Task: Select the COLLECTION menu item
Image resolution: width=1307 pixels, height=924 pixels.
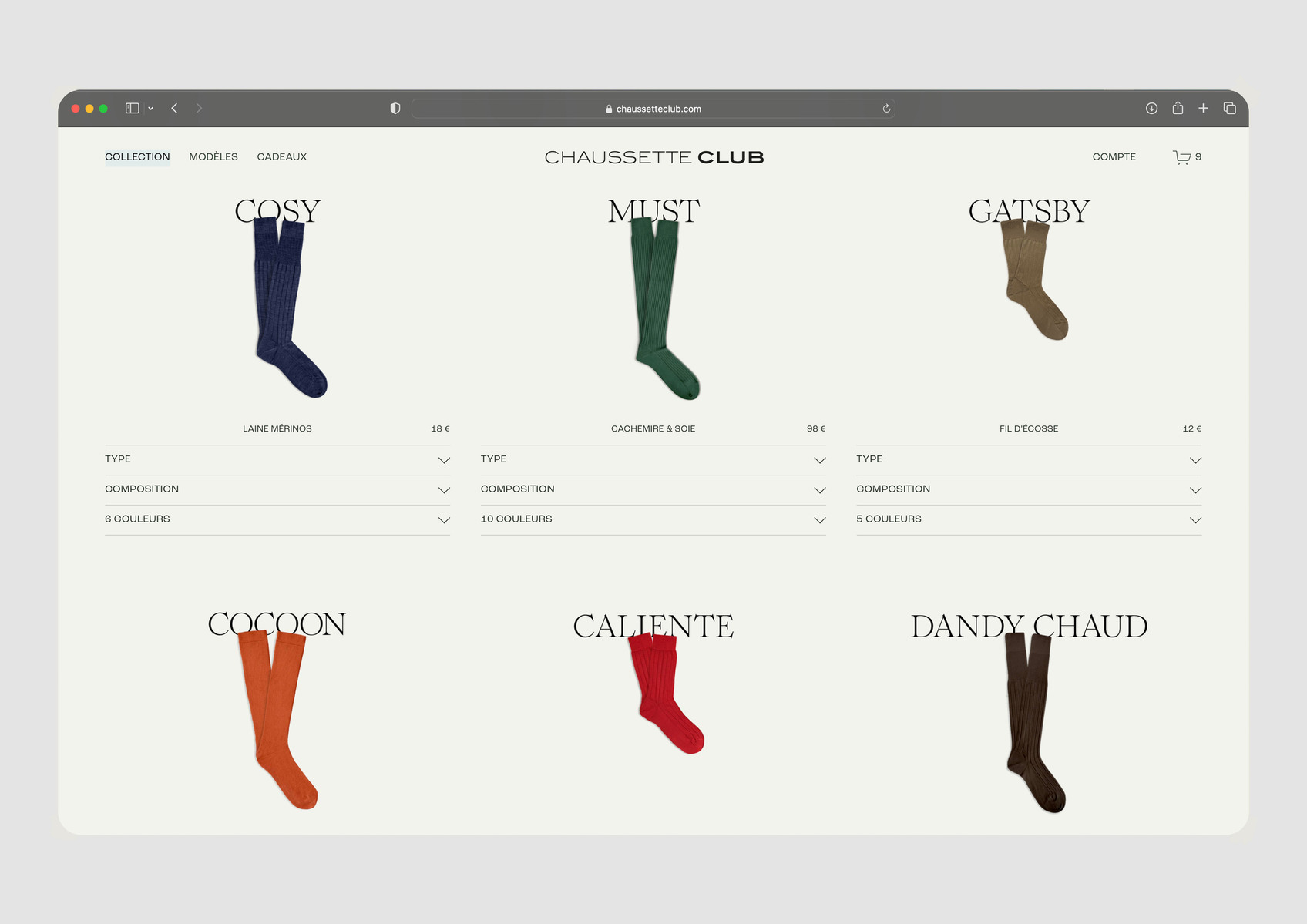Action: pos(137,156)
